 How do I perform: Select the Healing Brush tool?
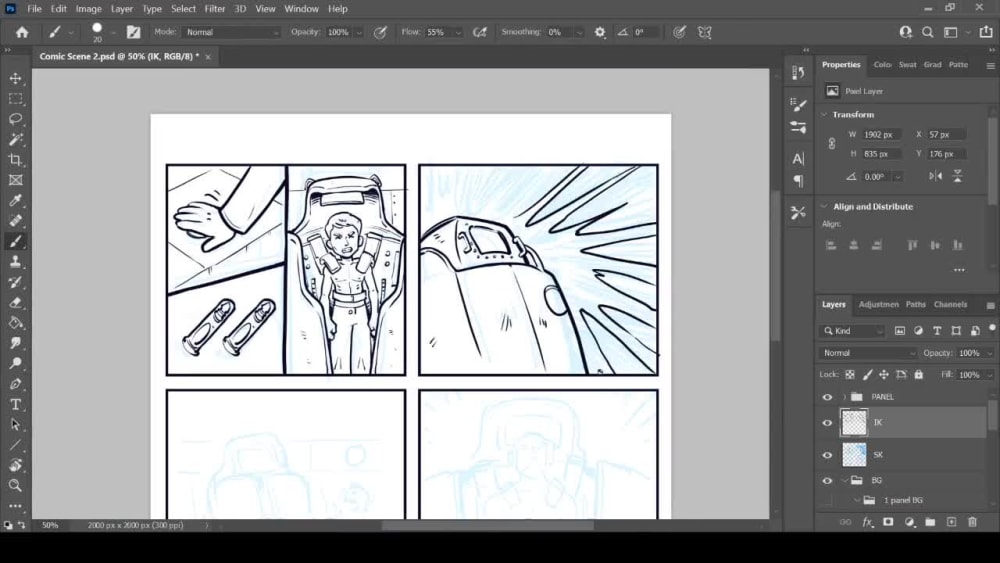(x=15, y=221)
